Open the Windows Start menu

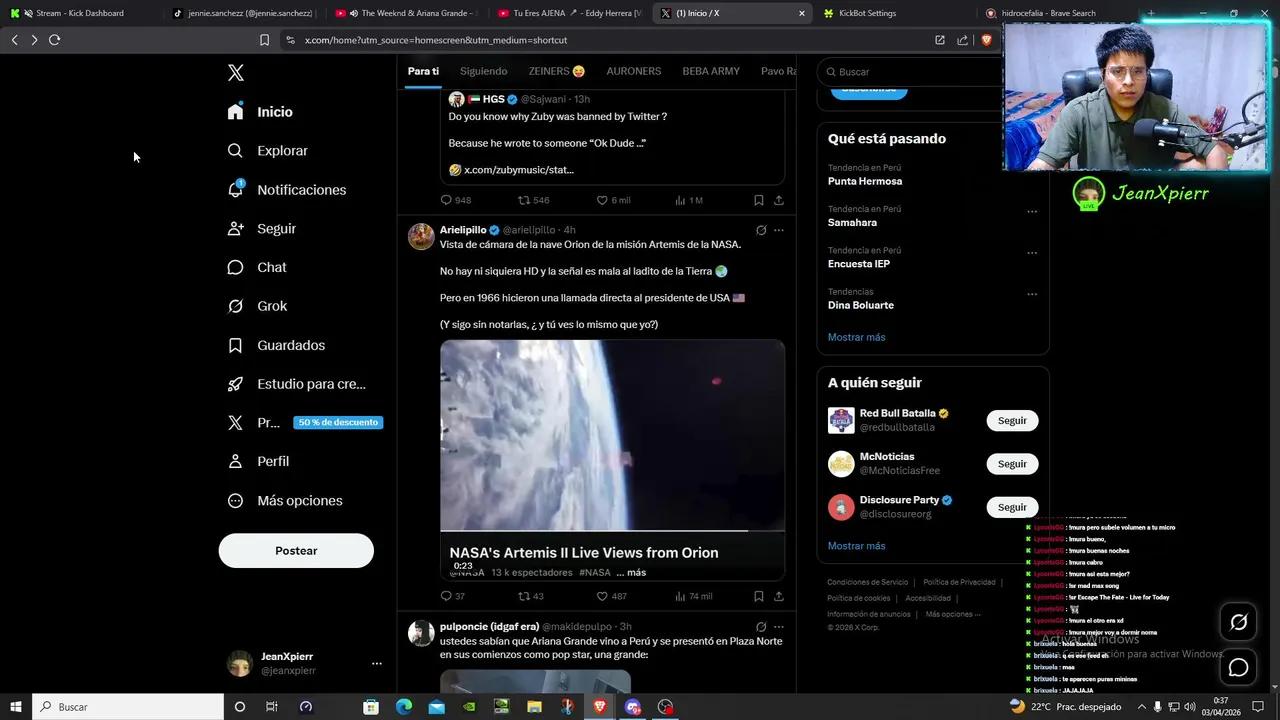(x=15, y=707)
